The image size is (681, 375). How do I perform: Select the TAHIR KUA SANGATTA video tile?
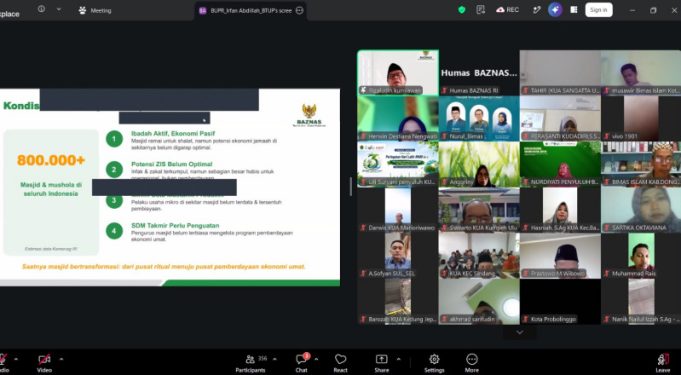coord(560,73)
